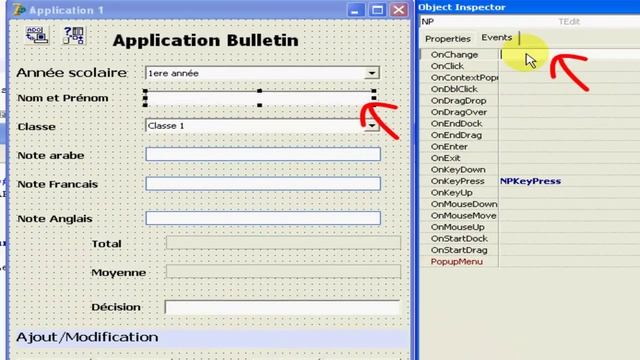Viewport: 640px width, 360px height.
Task: Open the Classe combo box arrow
Action: pyautogui.click(x=371, y=126)
